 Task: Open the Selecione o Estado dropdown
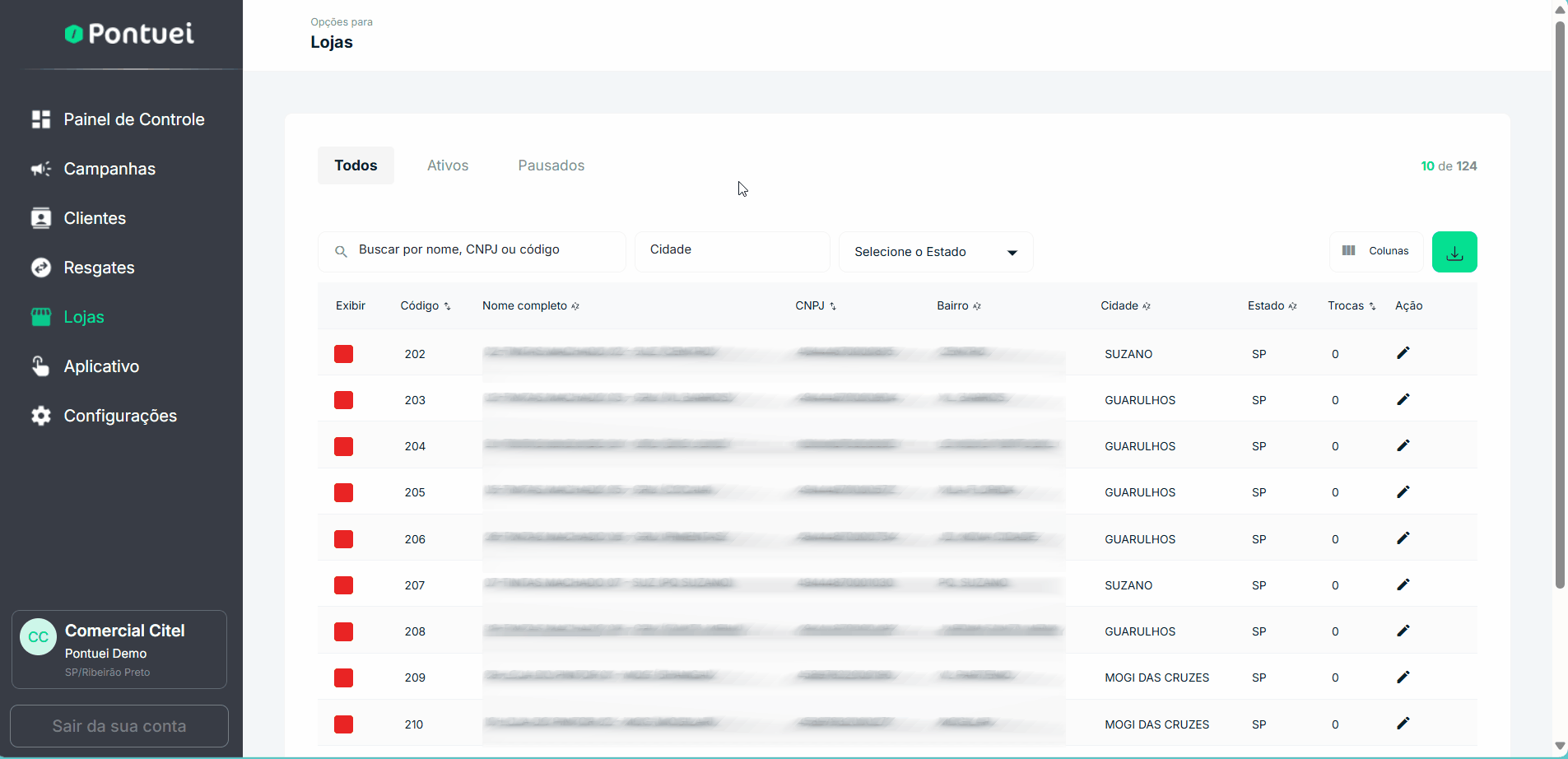pyautogui.click(x=935, y=252)
